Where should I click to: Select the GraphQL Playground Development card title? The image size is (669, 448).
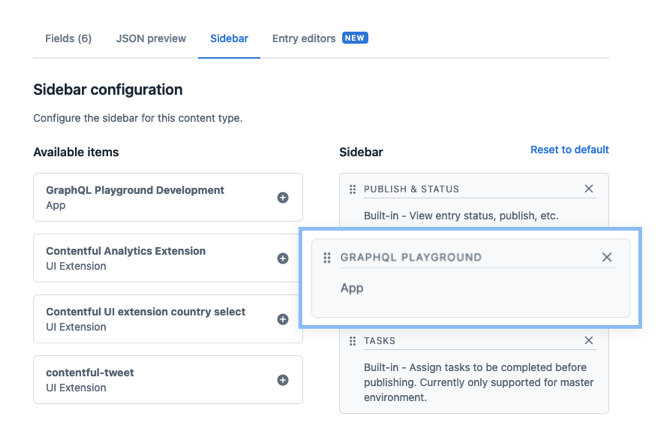pos(135,190)
